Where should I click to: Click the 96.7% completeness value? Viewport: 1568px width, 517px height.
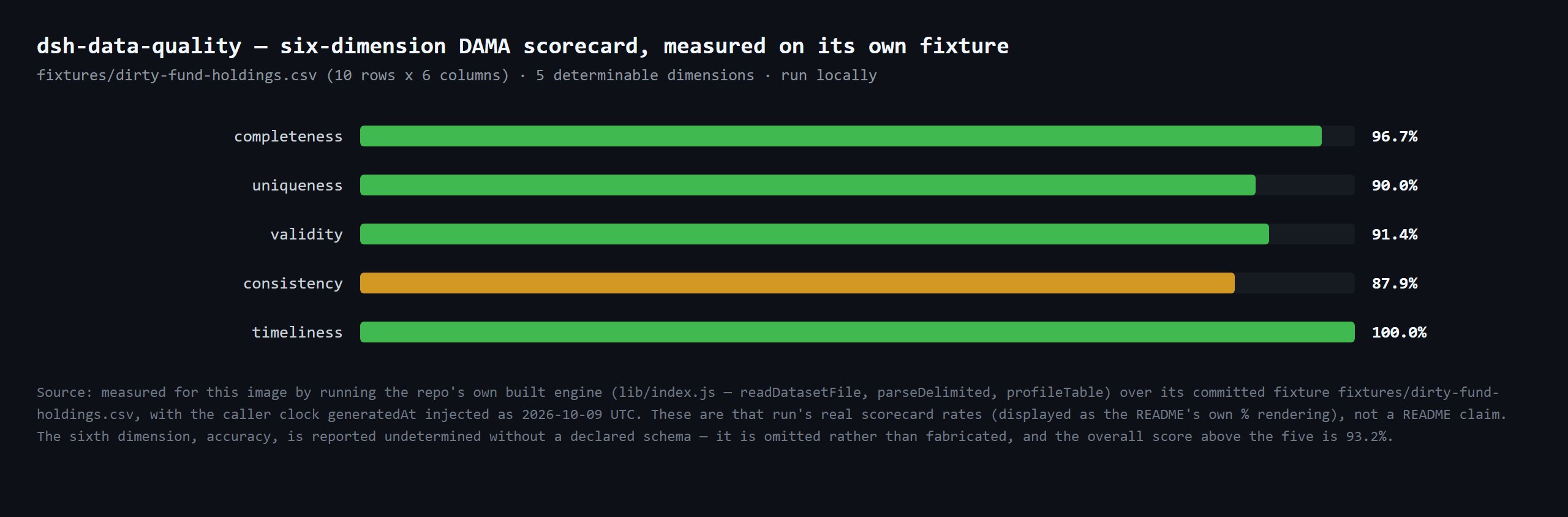pos(1395,137)
